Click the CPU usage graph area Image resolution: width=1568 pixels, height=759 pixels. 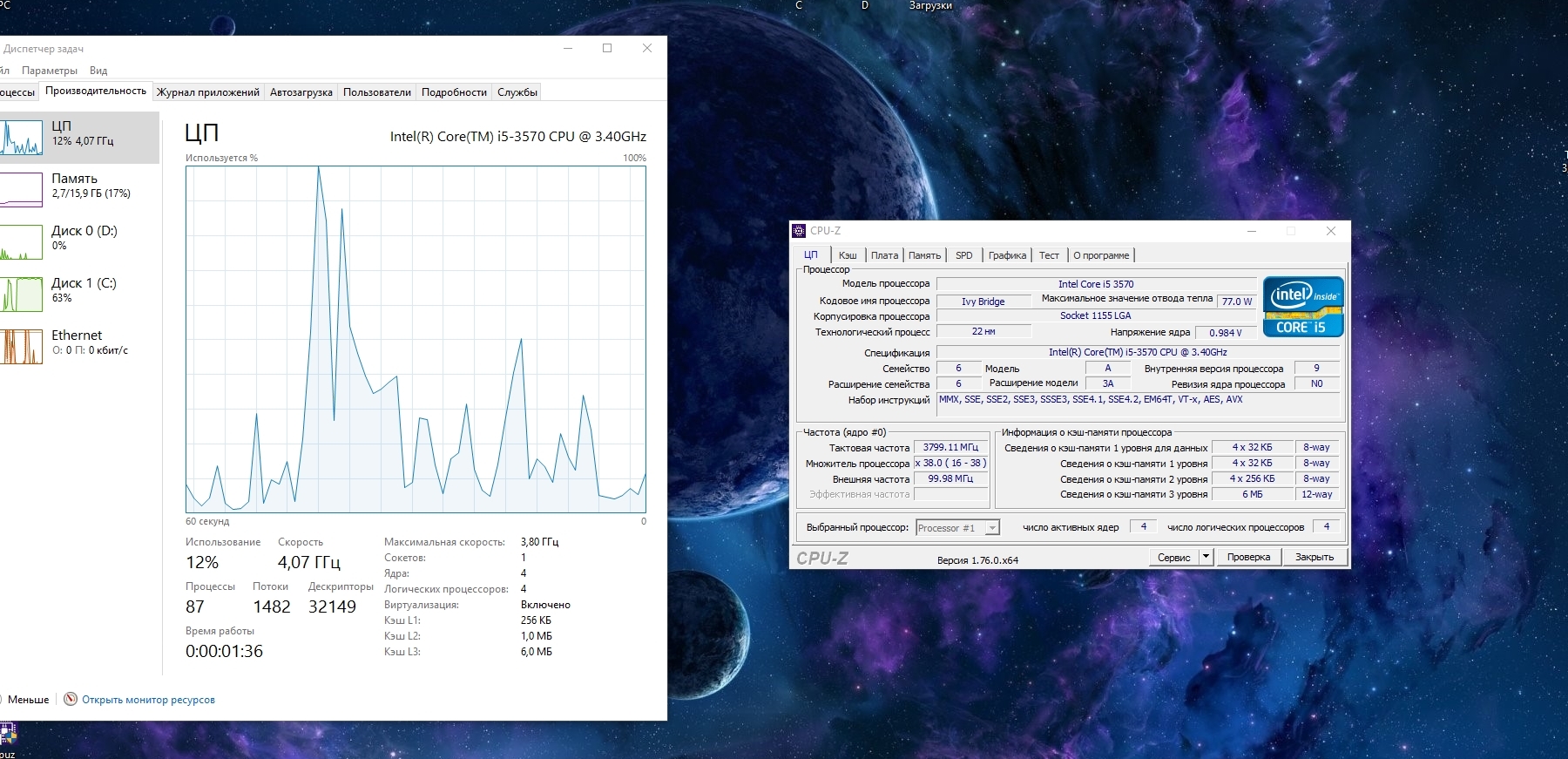click(x=416, y=339)
